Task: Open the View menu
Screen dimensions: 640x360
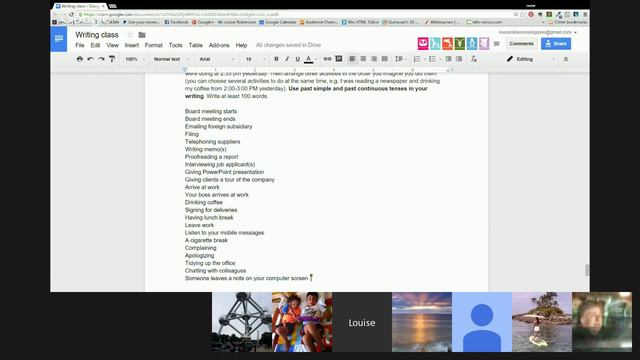Action: click(x=112, y=45)
